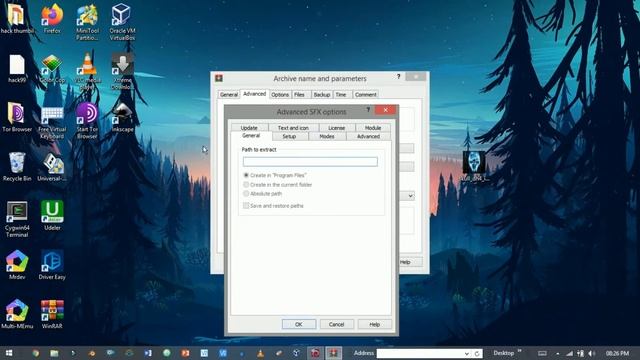This screenshot has height=360, width=640.
Task: Open the Module tab
Action: pos(373,128)
